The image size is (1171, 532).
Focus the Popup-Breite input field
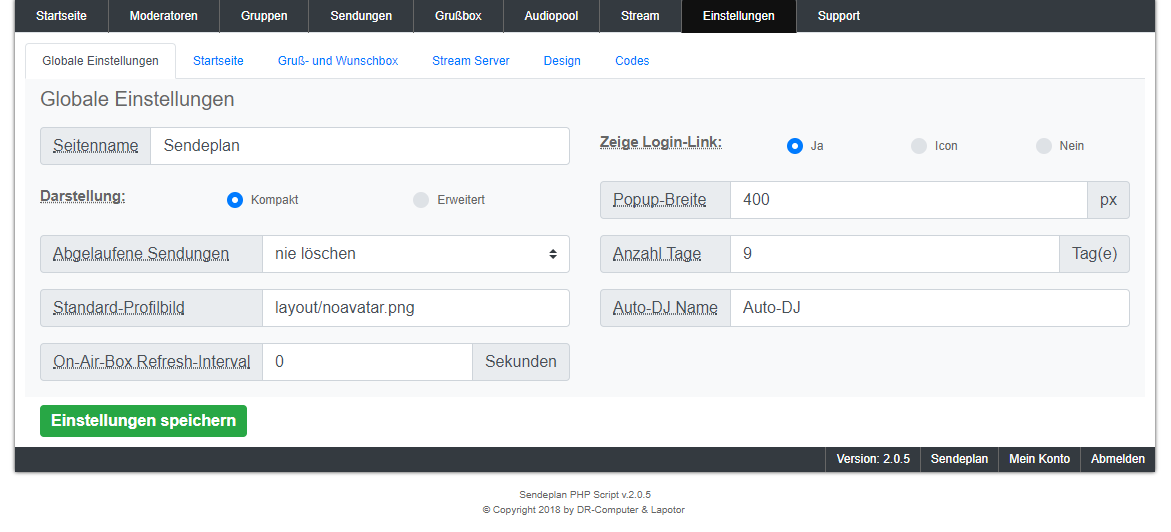(x=908, y=200)
